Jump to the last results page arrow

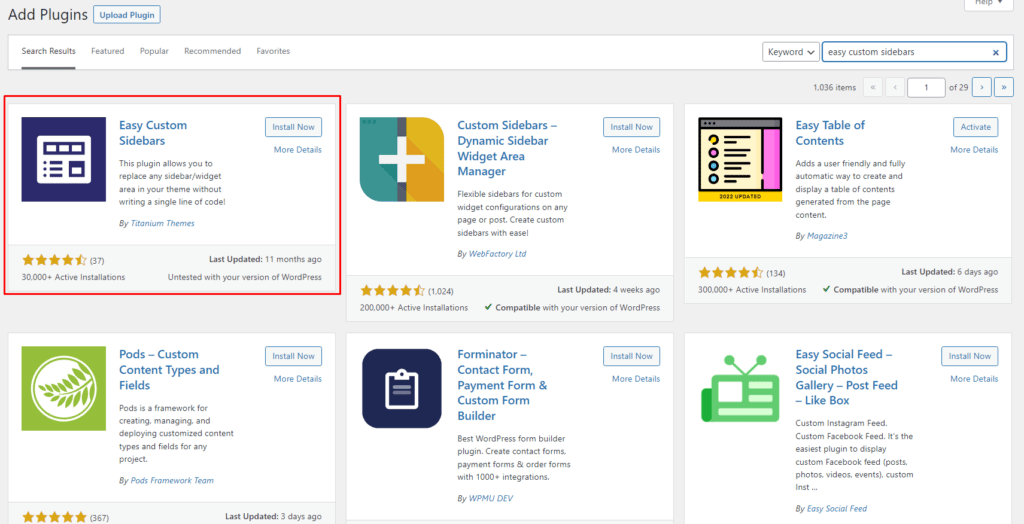[x=1004, y=87]
